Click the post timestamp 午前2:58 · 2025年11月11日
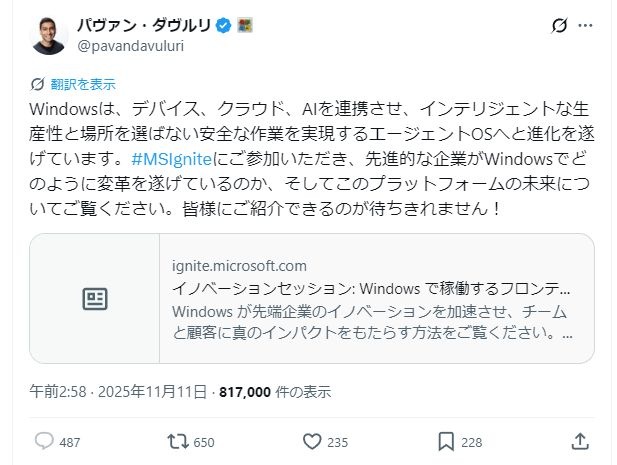617x465 pixels. click(x=120, y=391)
